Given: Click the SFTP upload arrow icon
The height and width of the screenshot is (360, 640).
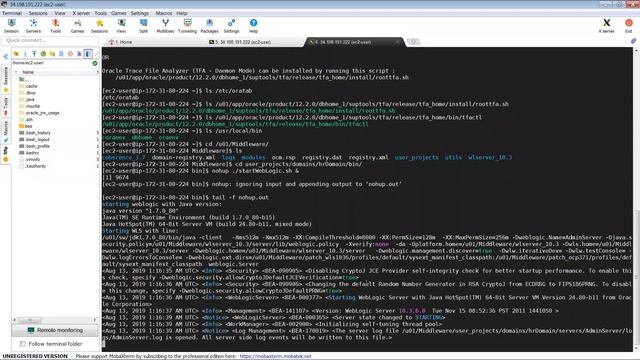Looking at the screenshot, I should click(x=34, y=53).
